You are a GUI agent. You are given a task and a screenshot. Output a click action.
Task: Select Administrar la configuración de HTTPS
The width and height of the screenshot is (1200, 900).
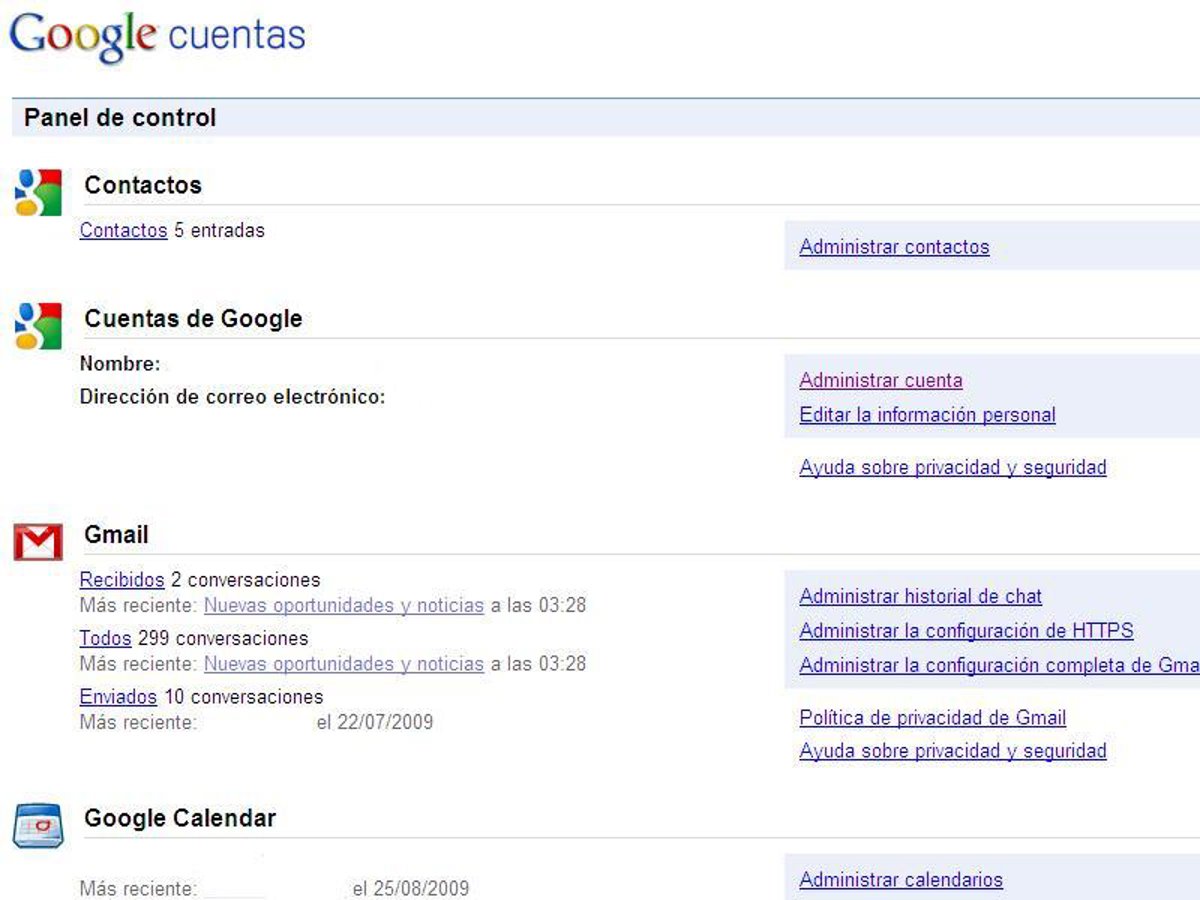[x=966, y=631]
